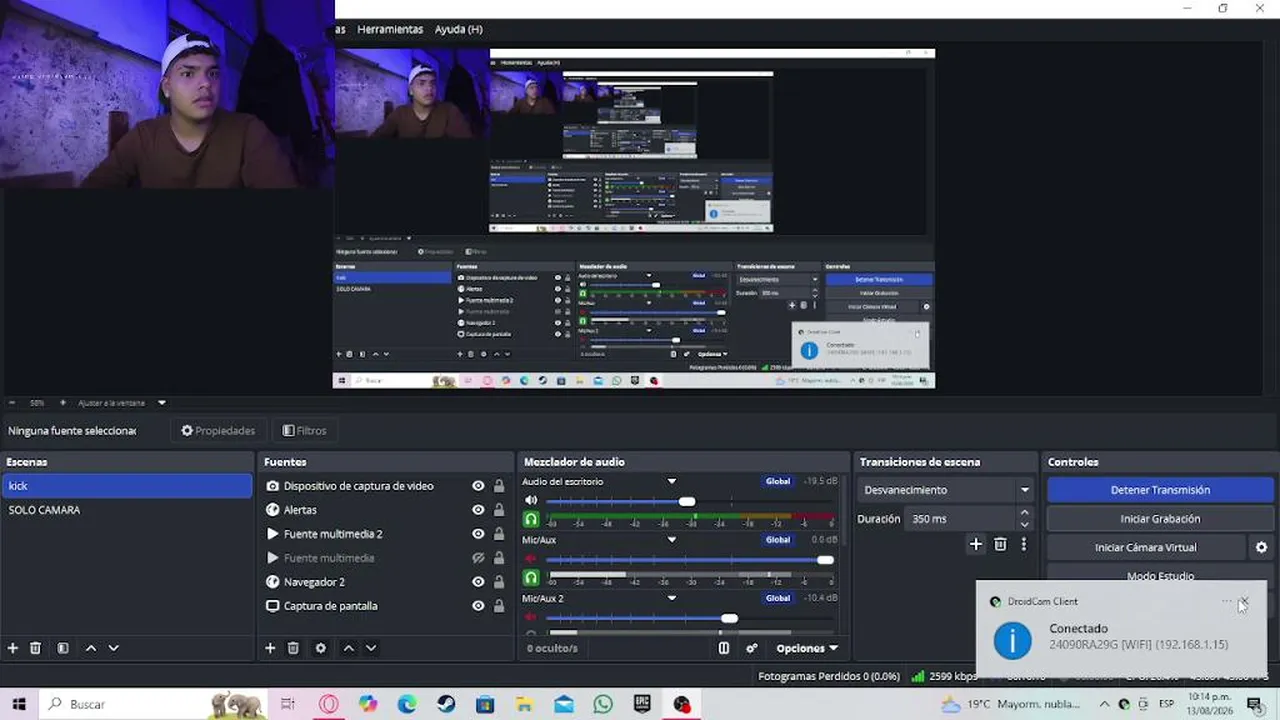Screen dimensions: 1280x720
Task: Click the Iniciar Cámara Virtual button
Action: pos(1146,547)
